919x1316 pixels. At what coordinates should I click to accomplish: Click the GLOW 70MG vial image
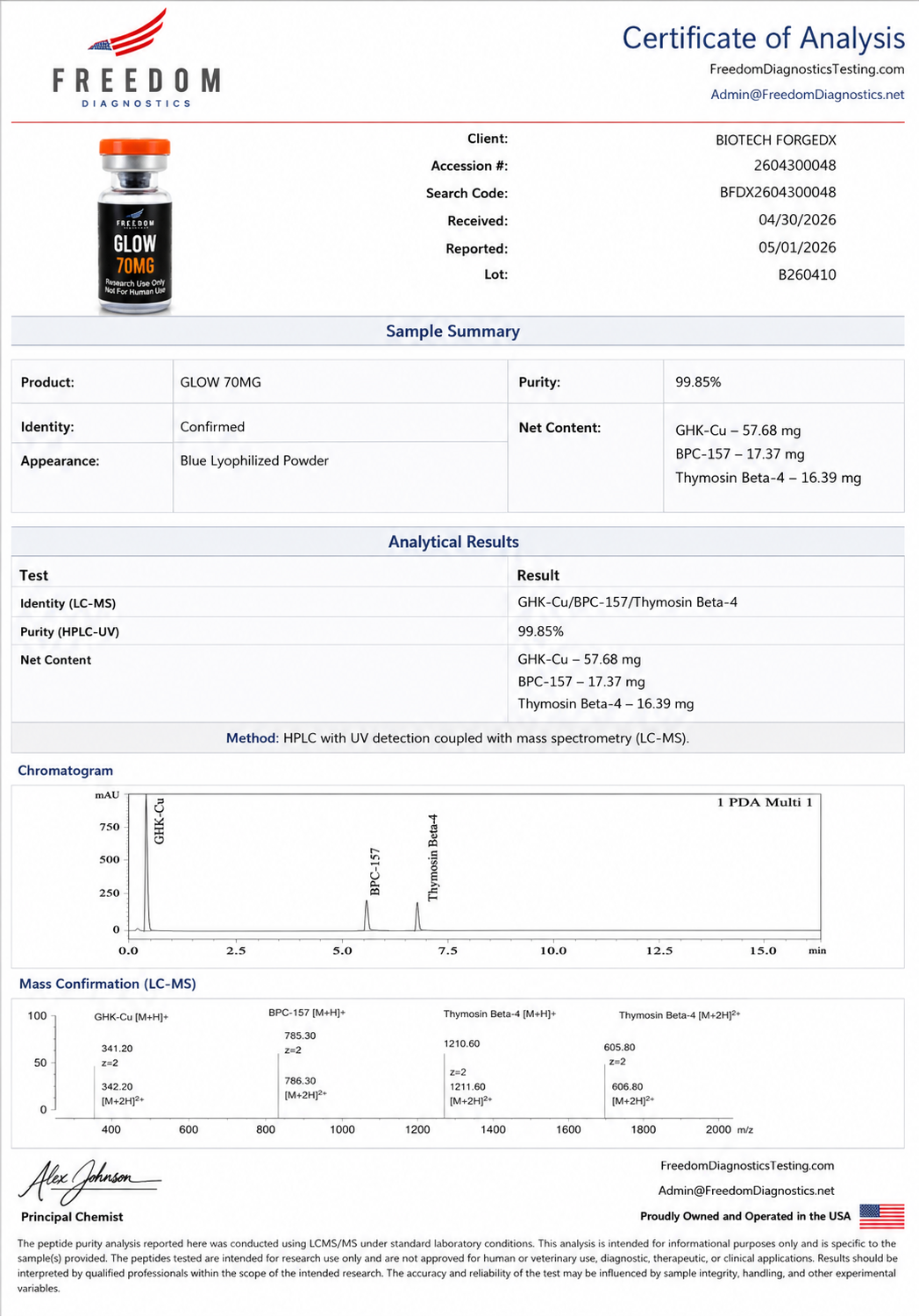pyautogui.click(x=134, y=225)
